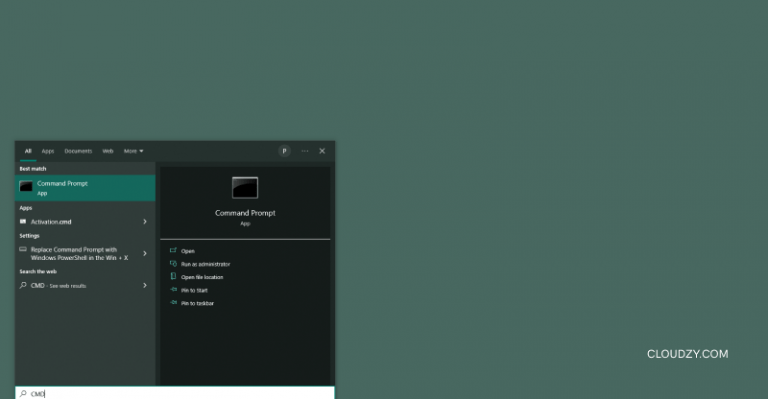Select Run as administrator
768x399 pixels.
coord(205,264)
